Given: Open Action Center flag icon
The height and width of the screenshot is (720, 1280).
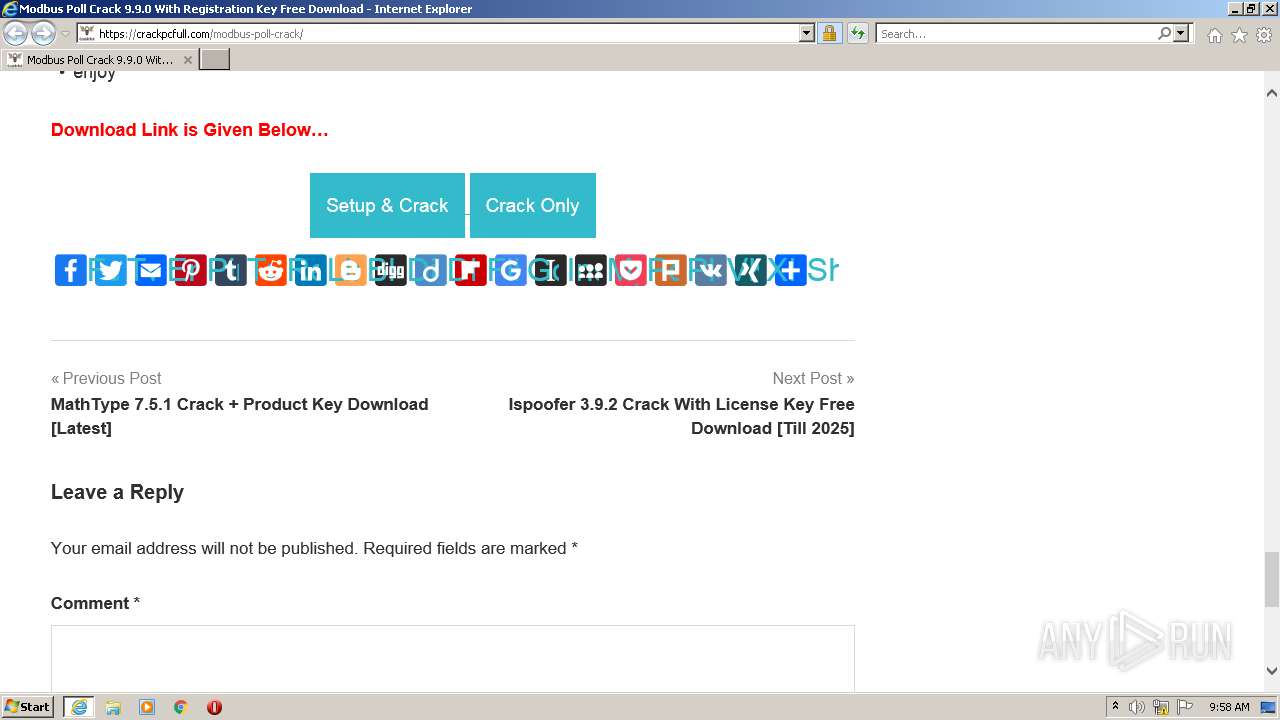Looking at the screenshot, I should coord(1185,707).
